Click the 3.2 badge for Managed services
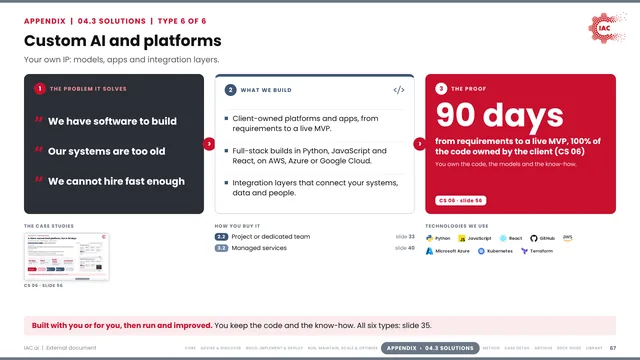640x360 pixels. [221, 248]
